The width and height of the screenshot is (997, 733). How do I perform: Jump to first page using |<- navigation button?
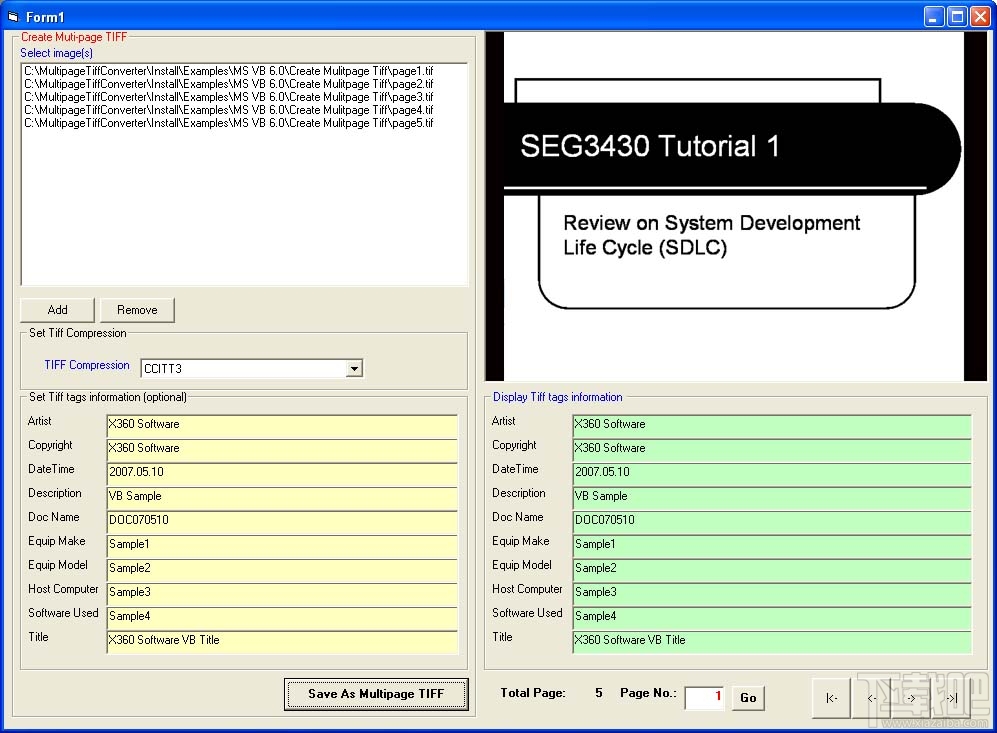coord(830,698)
